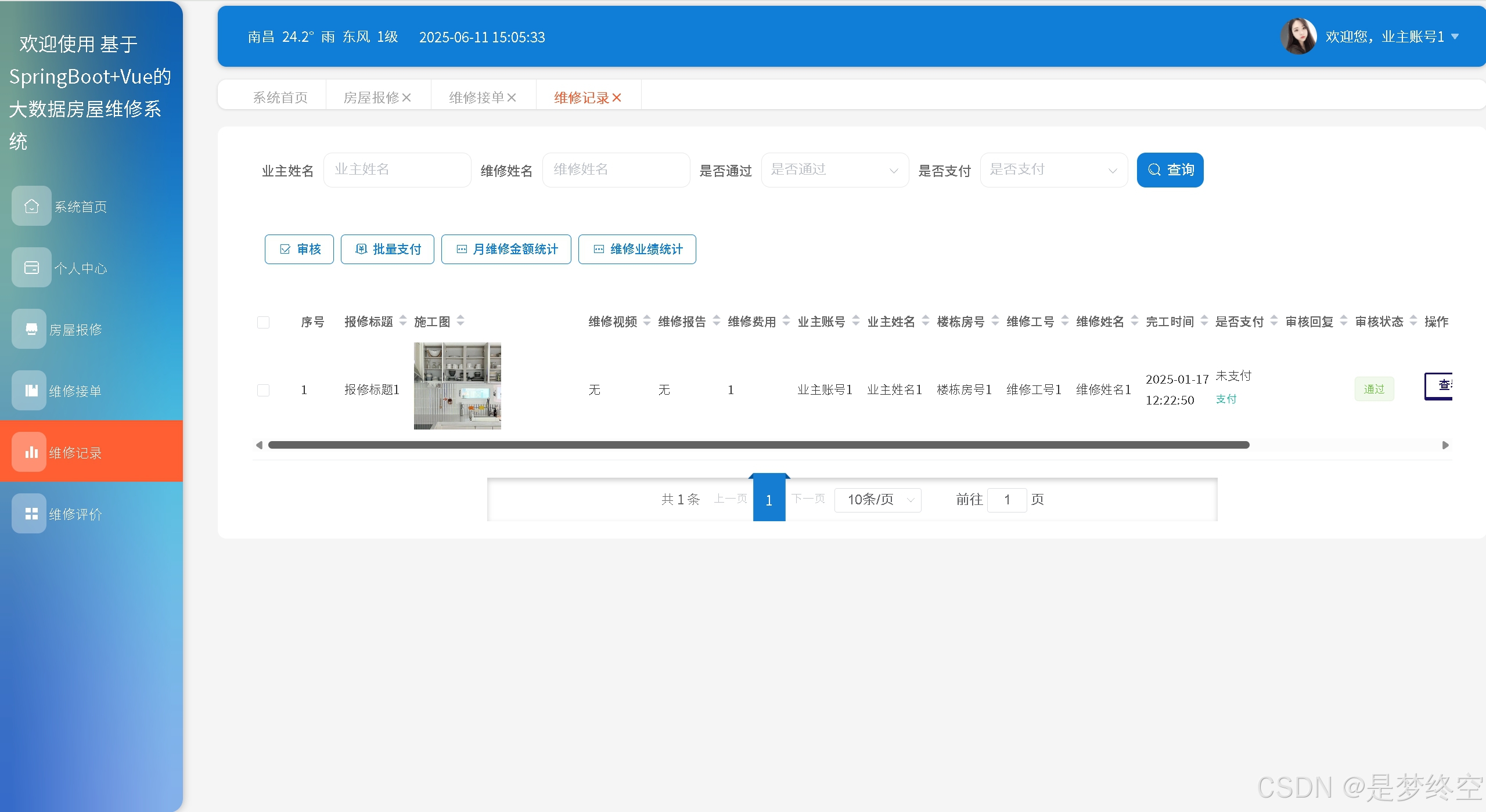Click the 施工图 thumbnail image
The width and height of the screenshot is (1486, 812).
click(457, 386)
